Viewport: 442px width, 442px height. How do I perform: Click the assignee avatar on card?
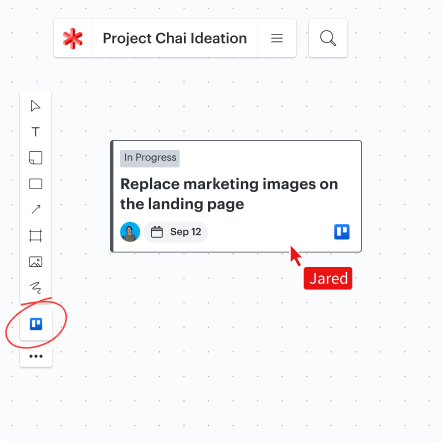tap(130, 232)
